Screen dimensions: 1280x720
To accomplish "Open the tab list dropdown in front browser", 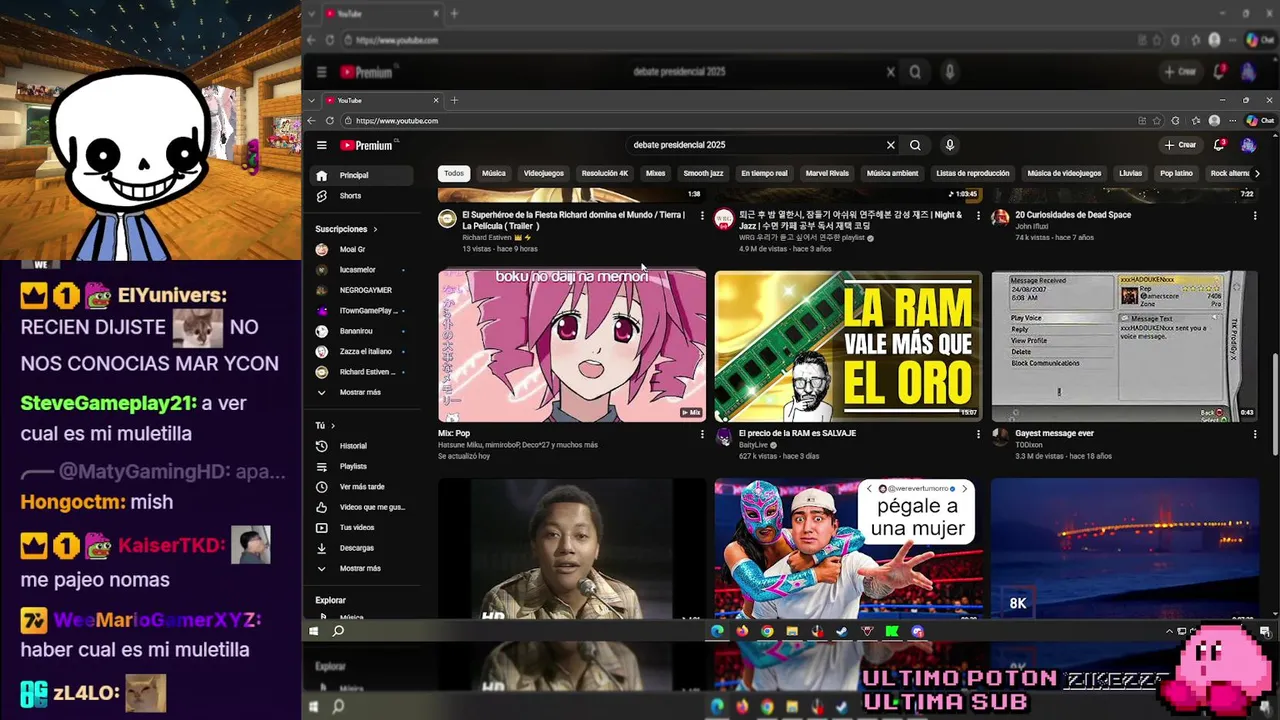I will point(313,100).
